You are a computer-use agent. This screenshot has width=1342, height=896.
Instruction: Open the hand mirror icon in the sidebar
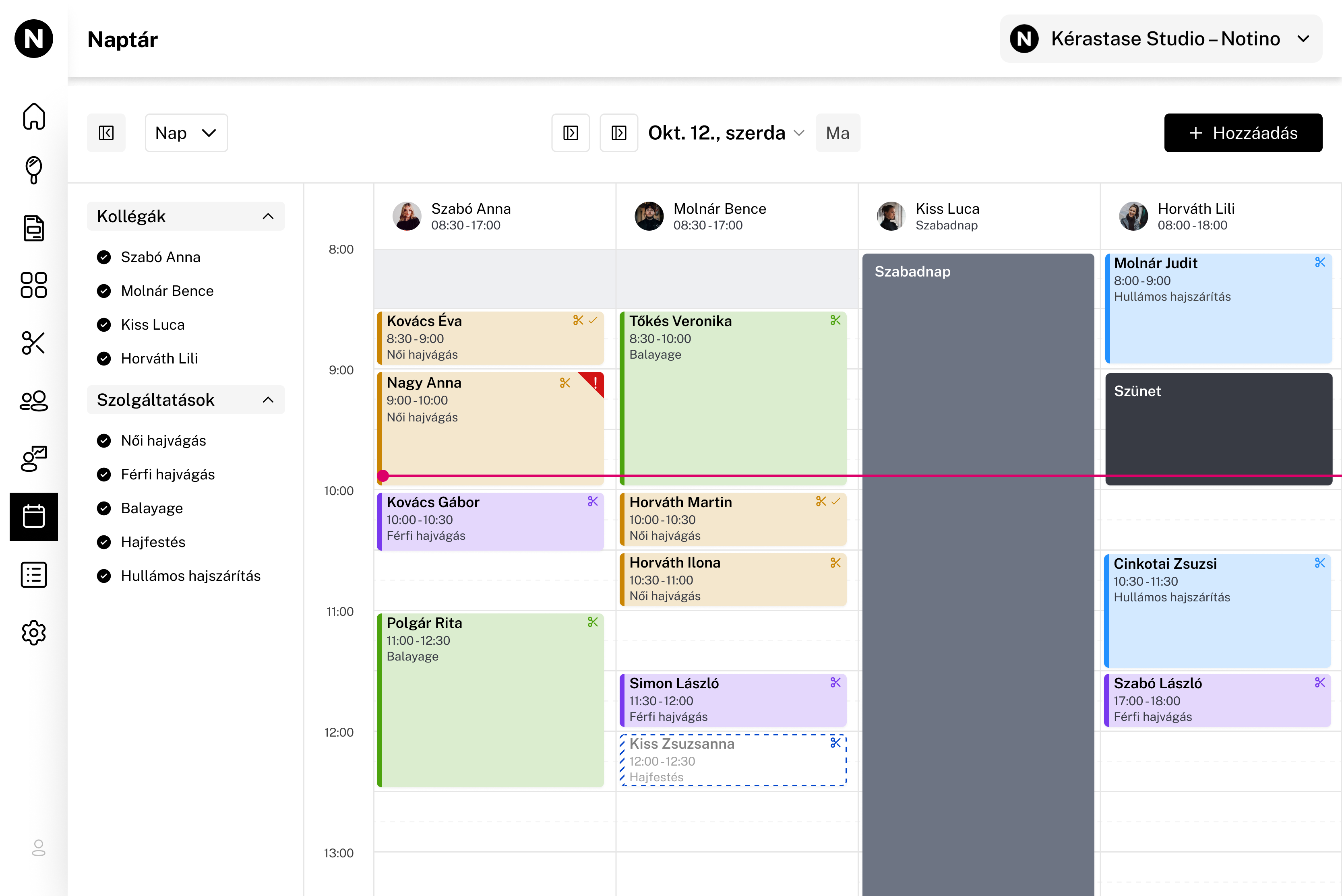(34, 170)
